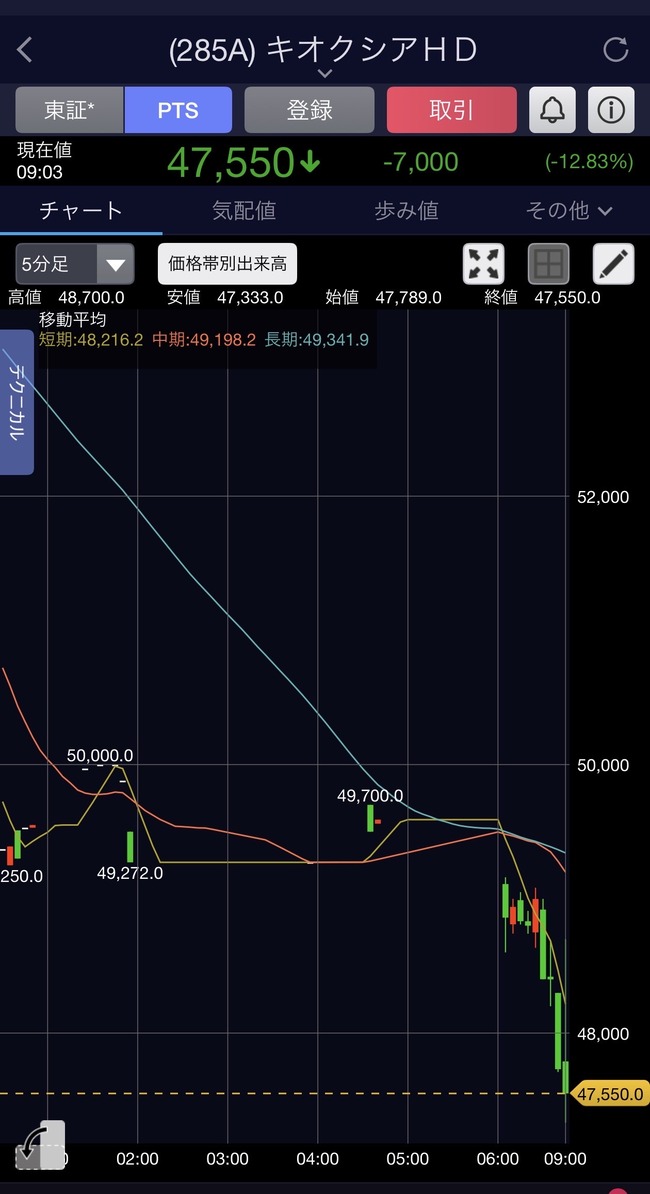This screenshot has width=650, height=1194.
Task: Open the 5分足 timeframe dropdown
Action: (75, 264)
